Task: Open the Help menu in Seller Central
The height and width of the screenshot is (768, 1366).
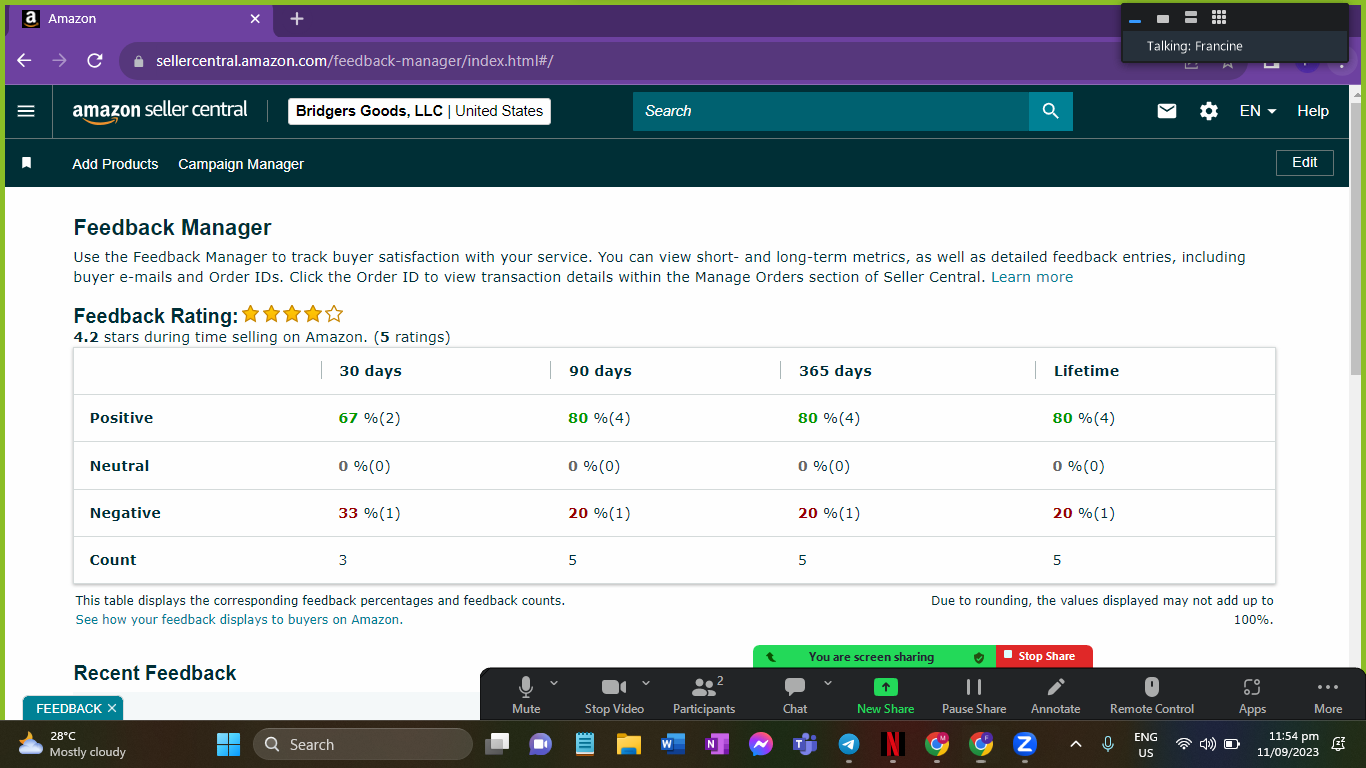Action: [1313, 111]
